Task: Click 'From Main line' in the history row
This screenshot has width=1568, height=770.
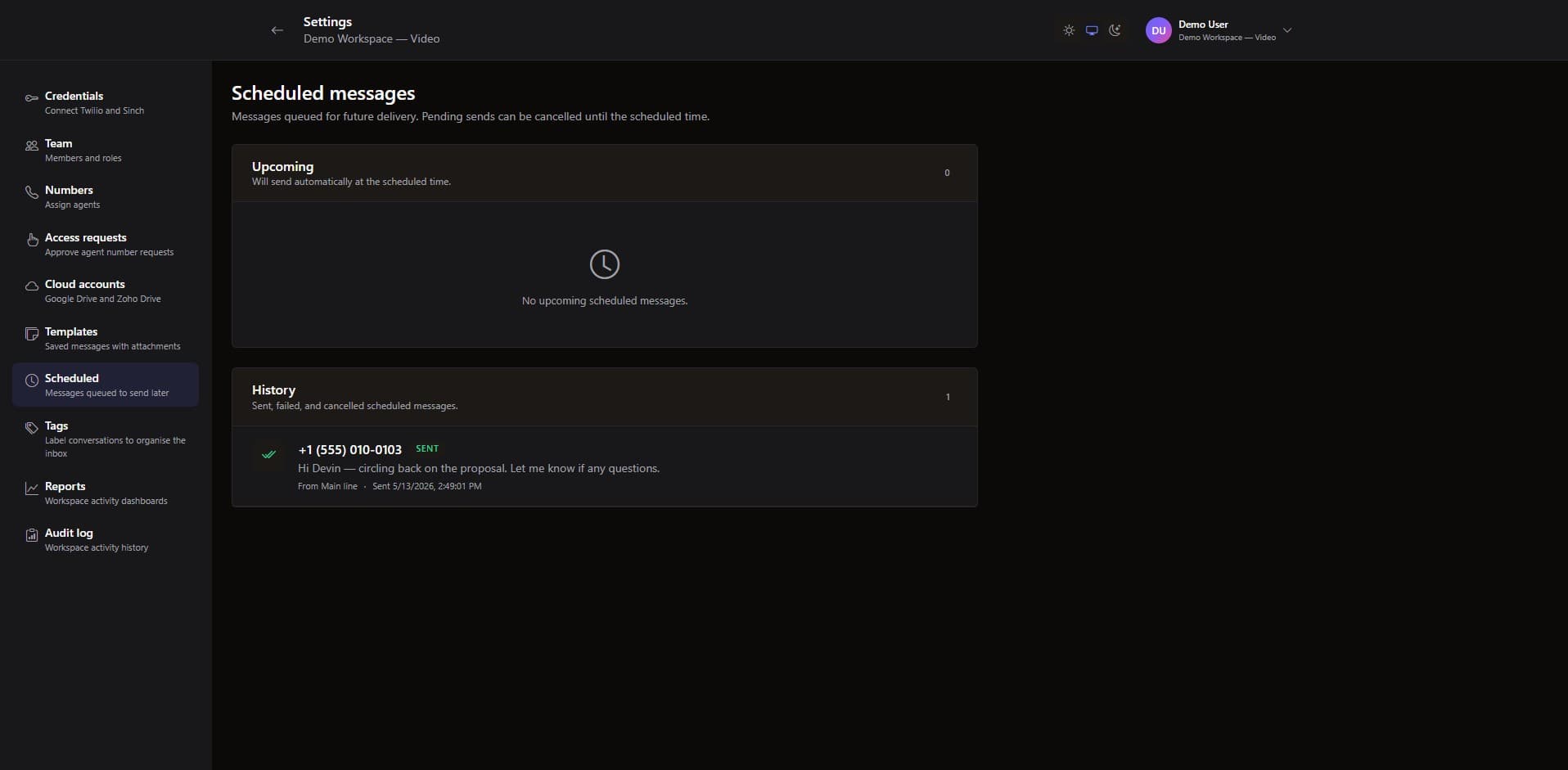Action: (327, 486)
